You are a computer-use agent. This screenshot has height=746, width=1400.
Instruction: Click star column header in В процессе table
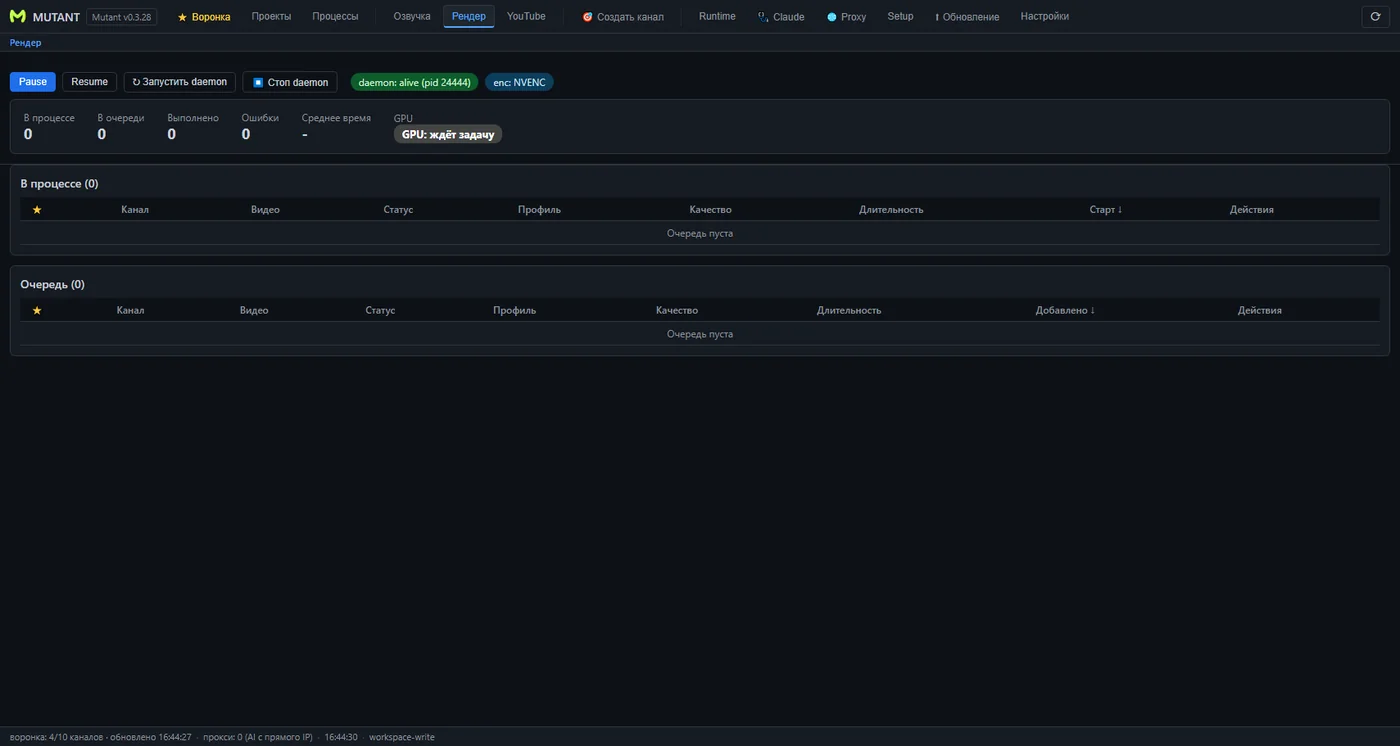pyautogui.click(x=37, y=210)
